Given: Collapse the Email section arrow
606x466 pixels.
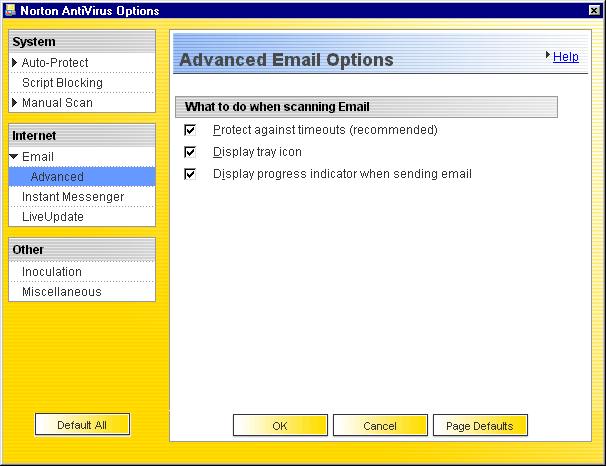Looking at the screenshot, I should point(15,157).
